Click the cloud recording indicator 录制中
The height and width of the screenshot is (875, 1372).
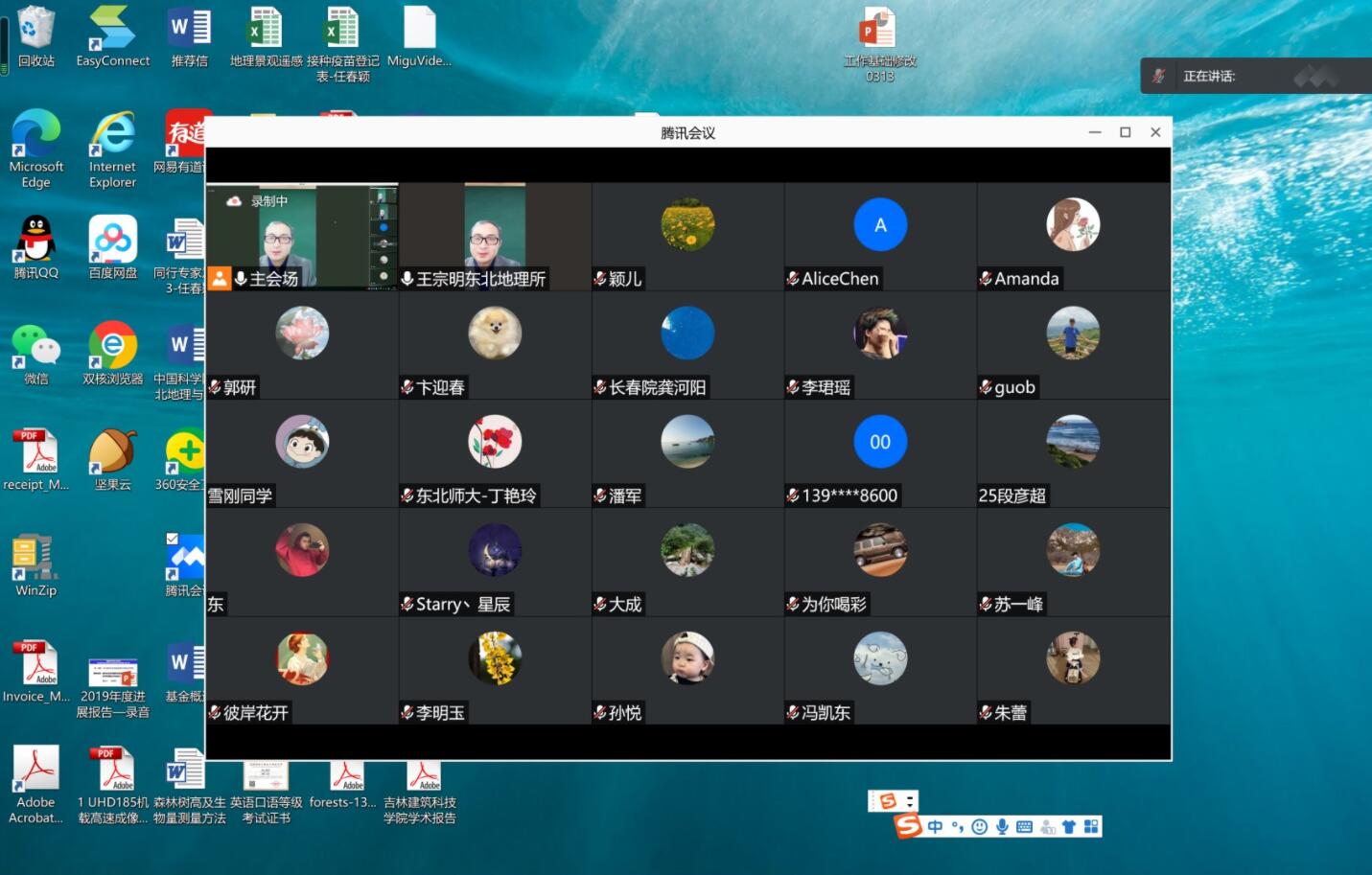click(x=257, y=201)
